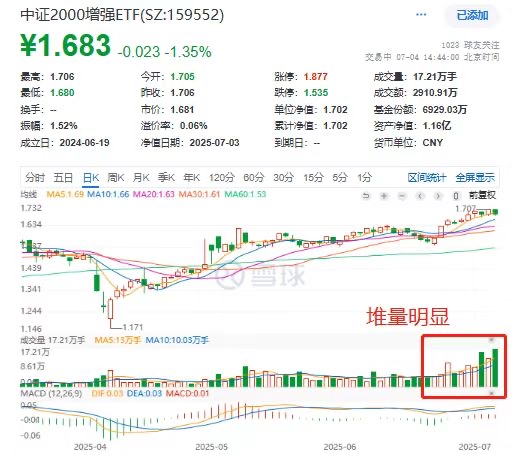This screenshot has width=513, height=458.
Task: Click the MA20:1.63 moving average label
Action: click(154, 194)
